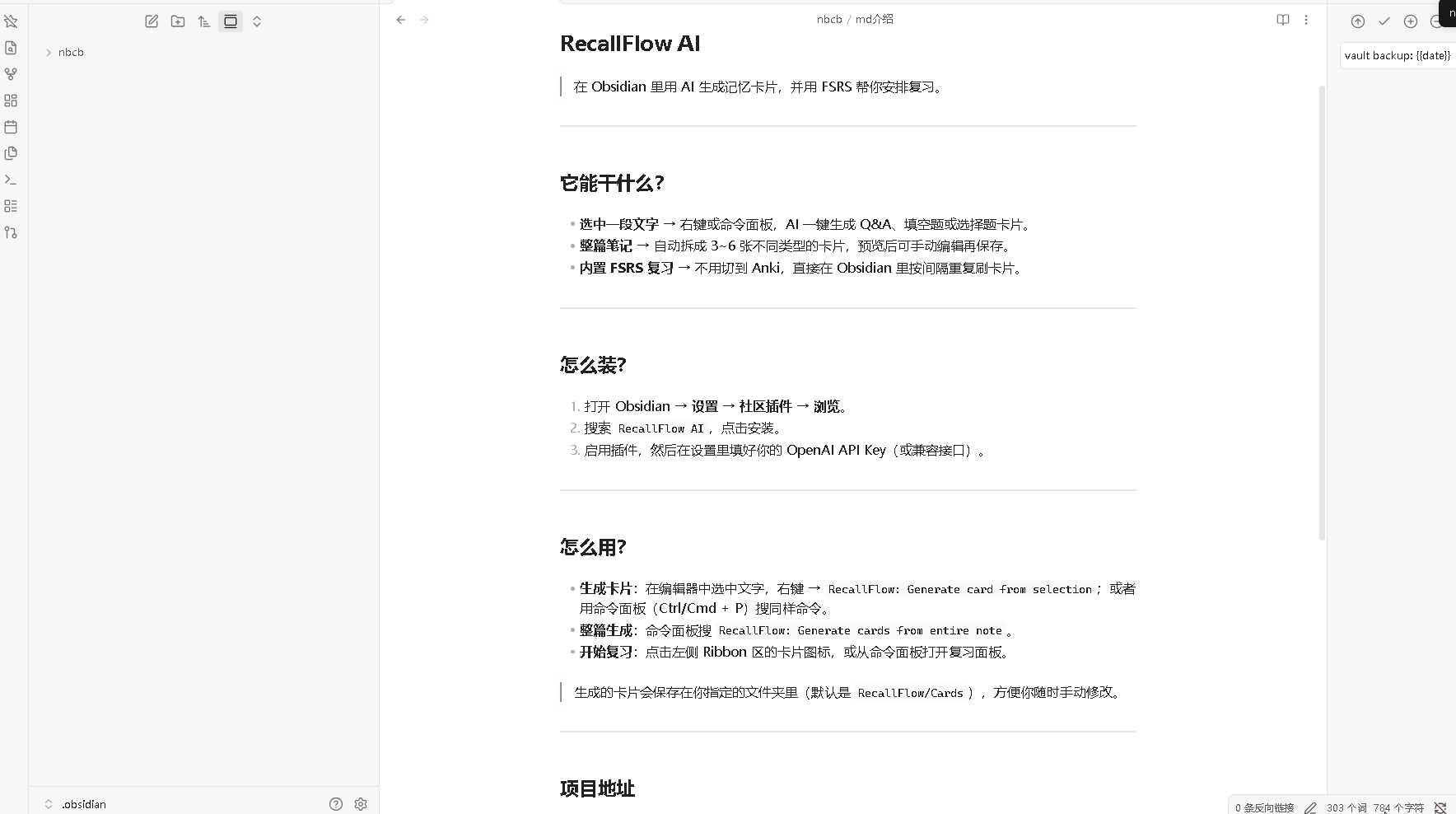Click the vault backup commit message field

click(x=1398, y=56)
